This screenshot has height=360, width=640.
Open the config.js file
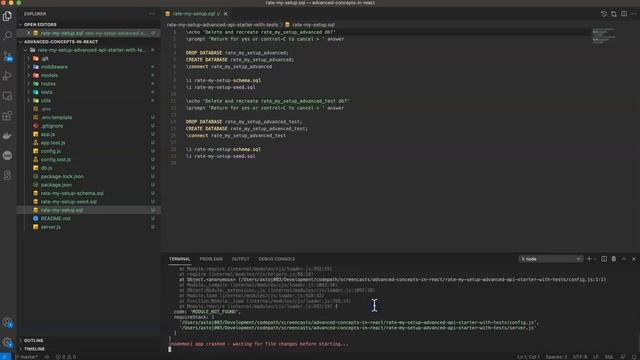[x=51, y=151]
